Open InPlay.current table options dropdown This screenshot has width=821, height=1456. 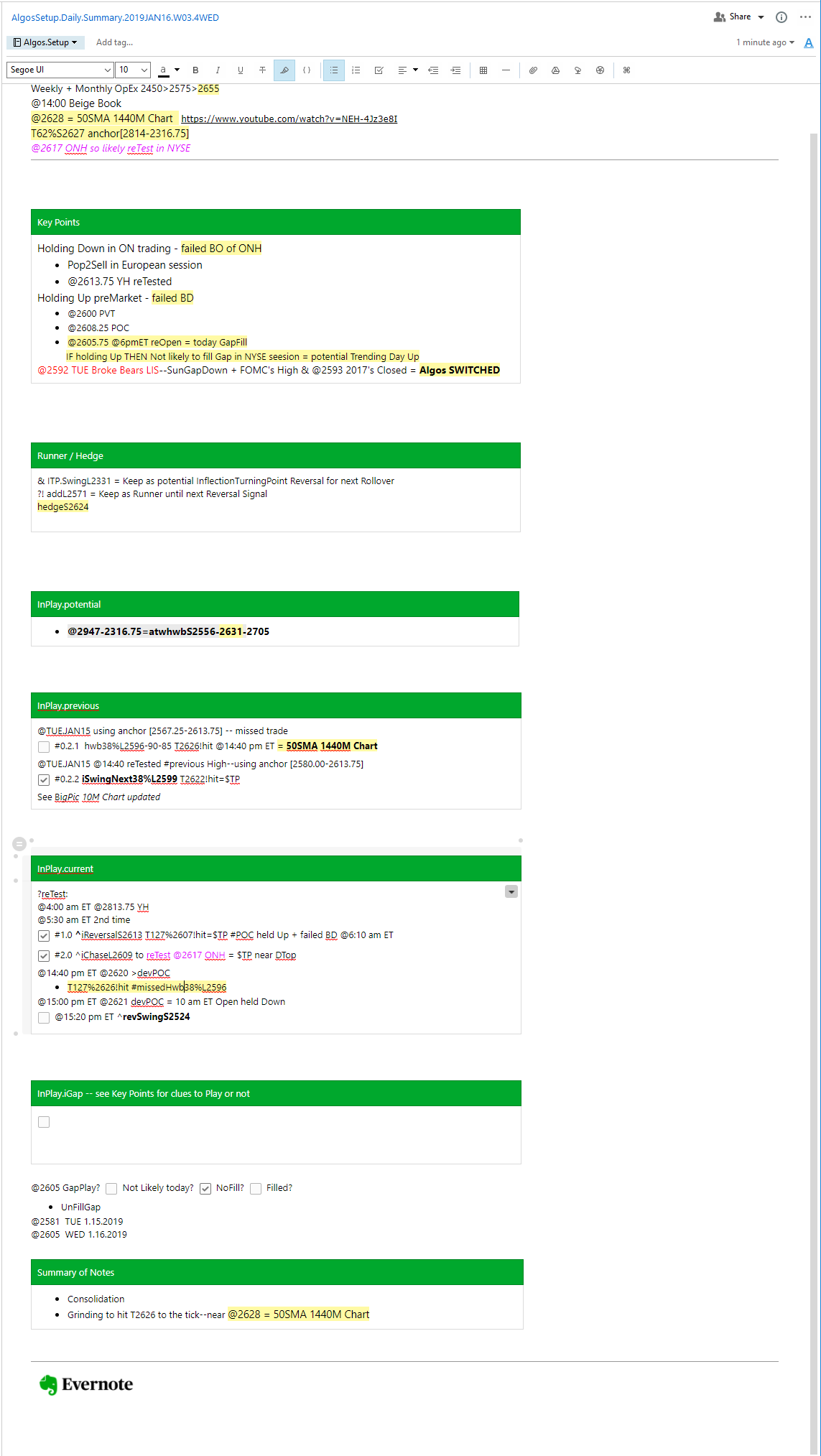pos(511,891)
